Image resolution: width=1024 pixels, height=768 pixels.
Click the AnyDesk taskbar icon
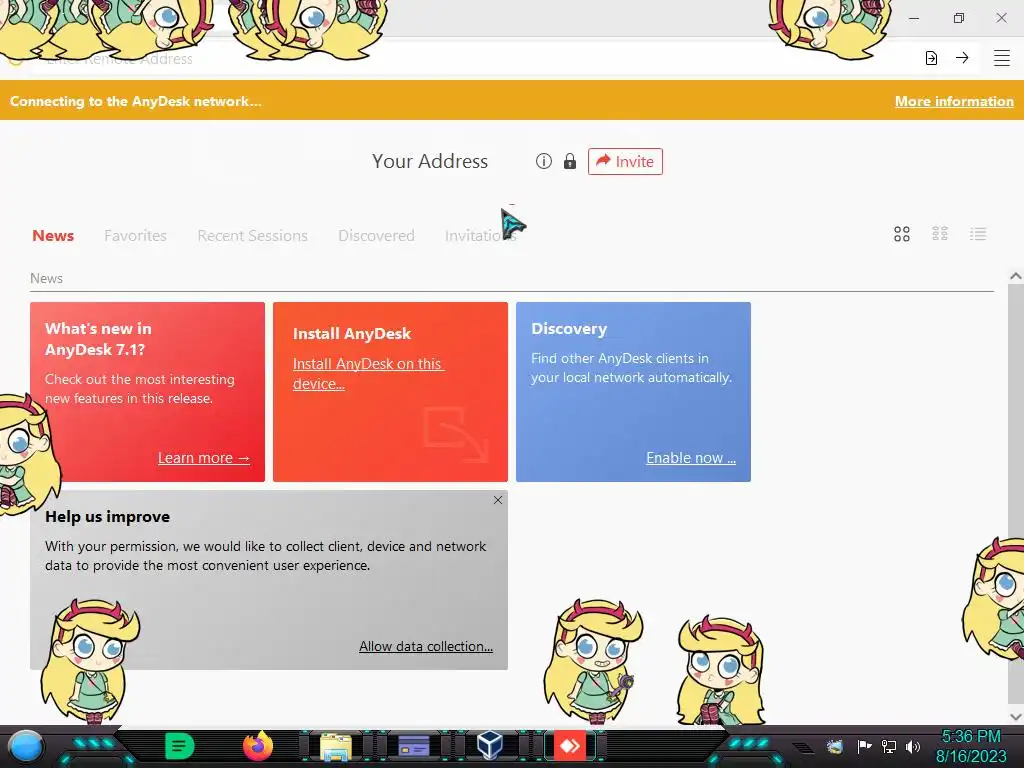coord(570,746)
